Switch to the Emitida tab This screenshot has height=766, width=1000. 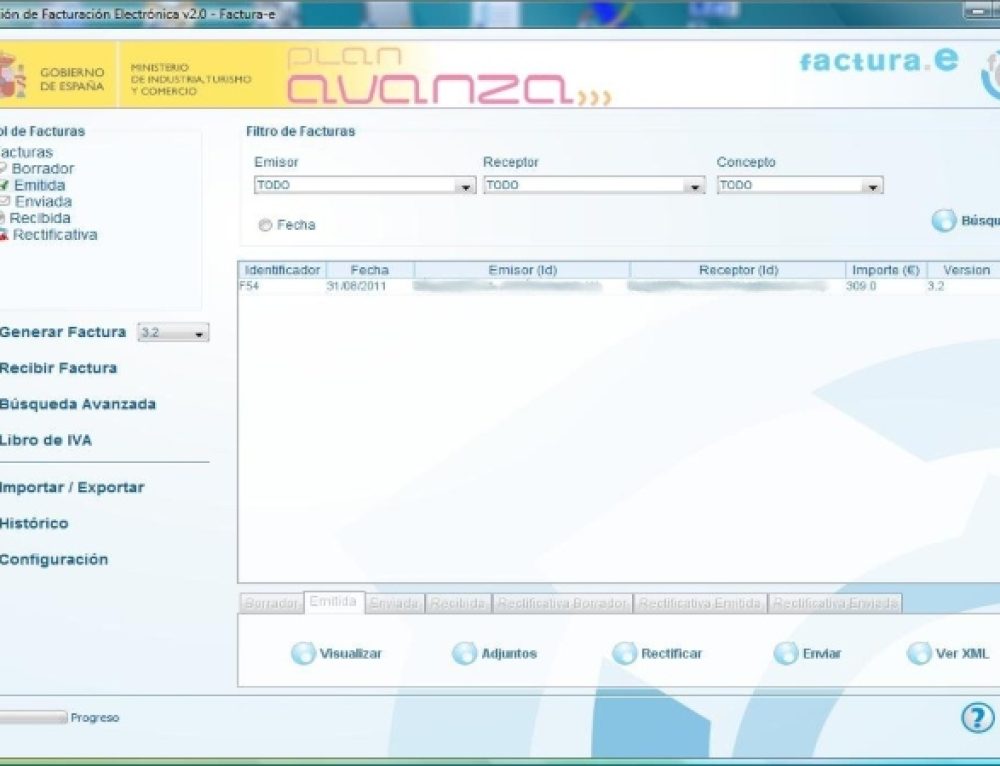pos(333,602)
